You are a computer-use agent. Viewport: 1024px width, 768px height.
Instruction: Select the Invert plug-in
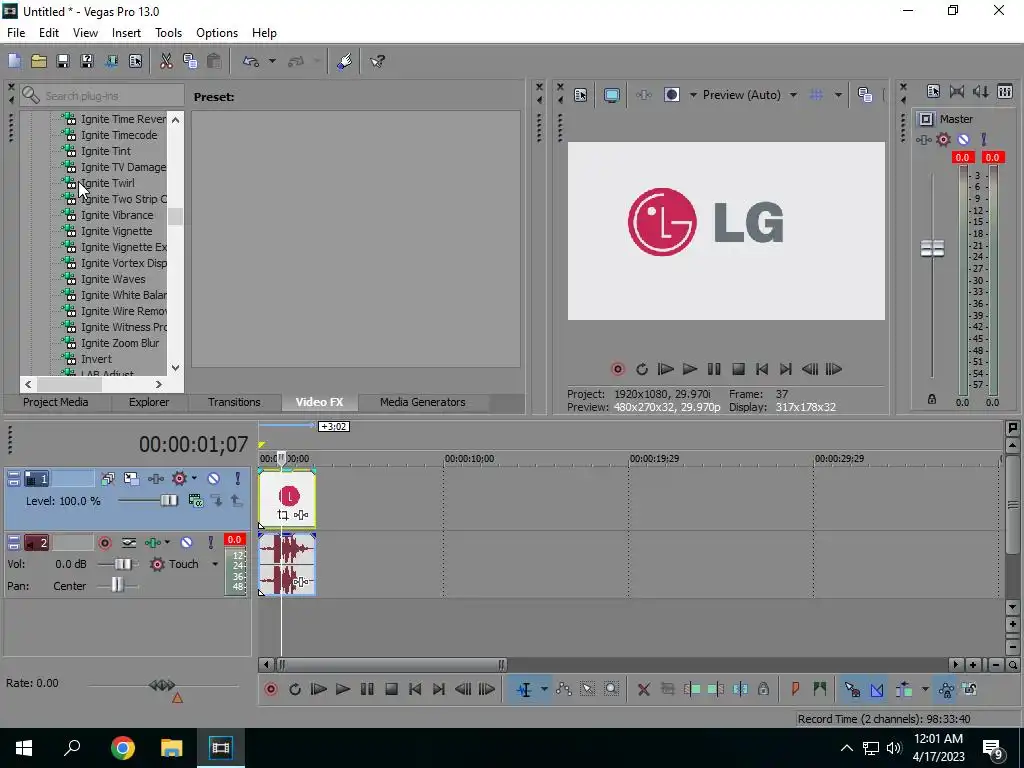pyautogui.click(x=96, y=359)
